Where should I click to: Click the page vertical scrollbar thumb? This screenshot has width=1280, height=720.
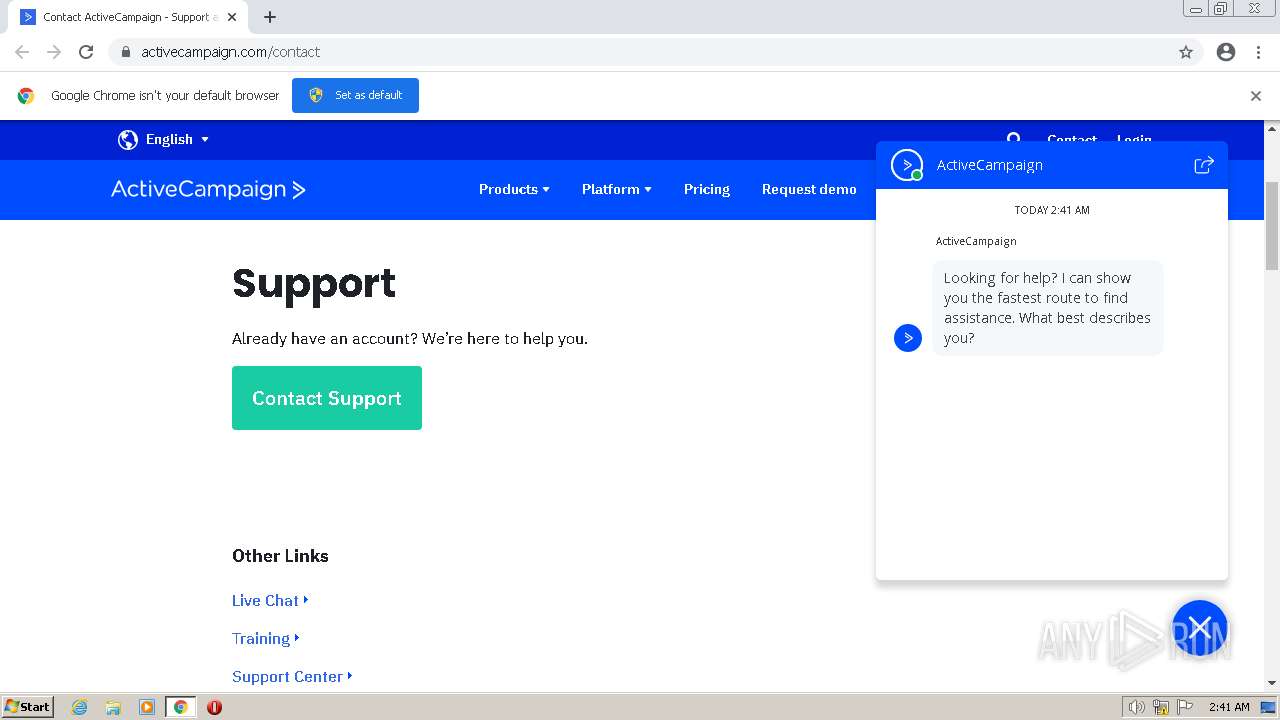click(1272, 225)
